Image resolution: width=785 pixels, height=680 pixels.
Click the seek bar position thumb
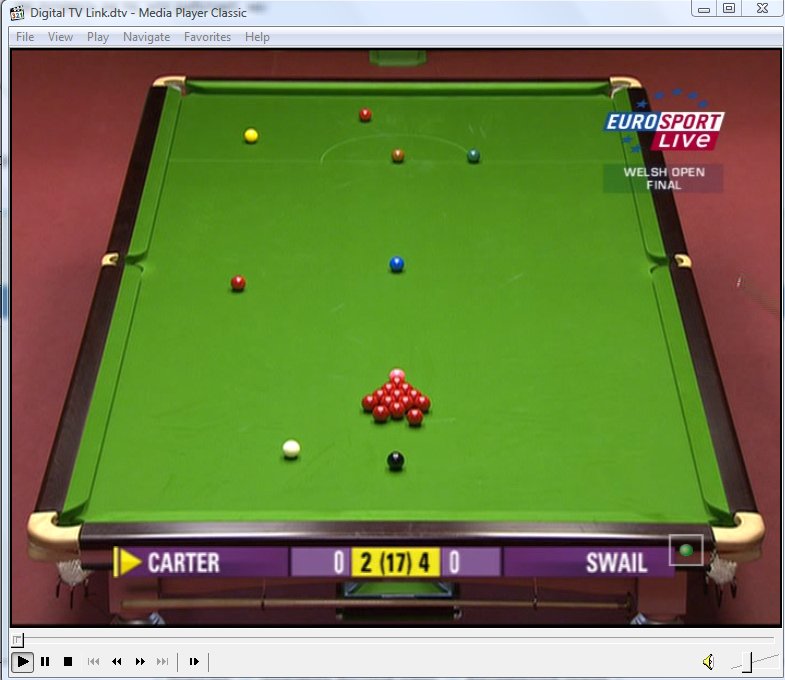click(x=18, y=639)
